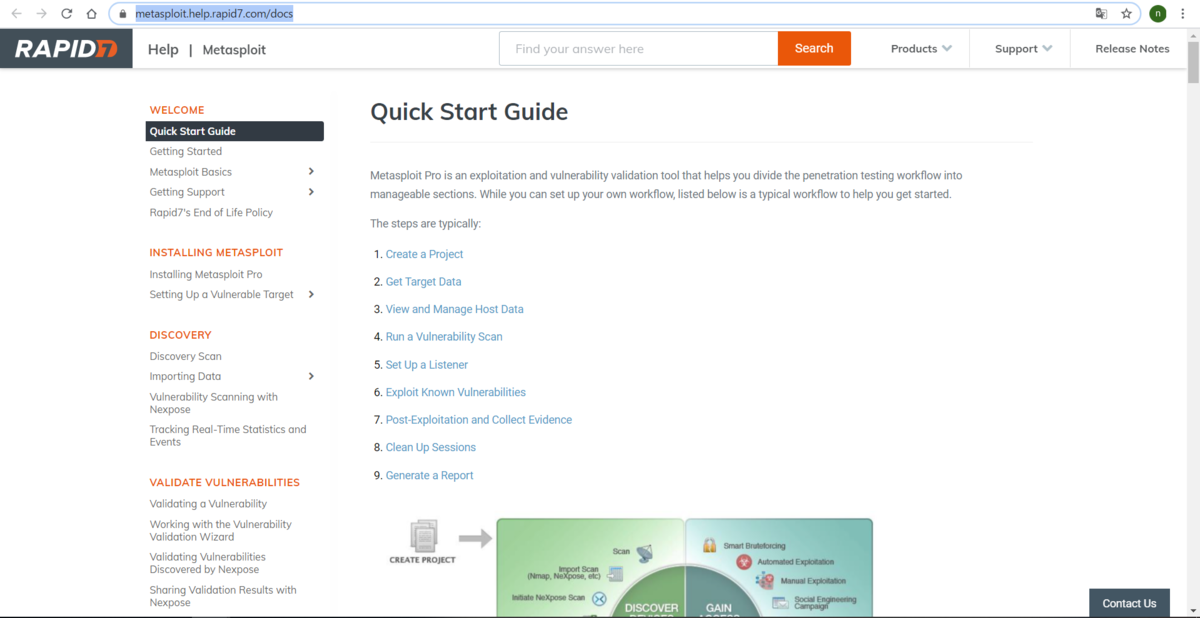Follow the Run a Vulnerability Scan link
Screen dimensions: 1200x618
444,337
